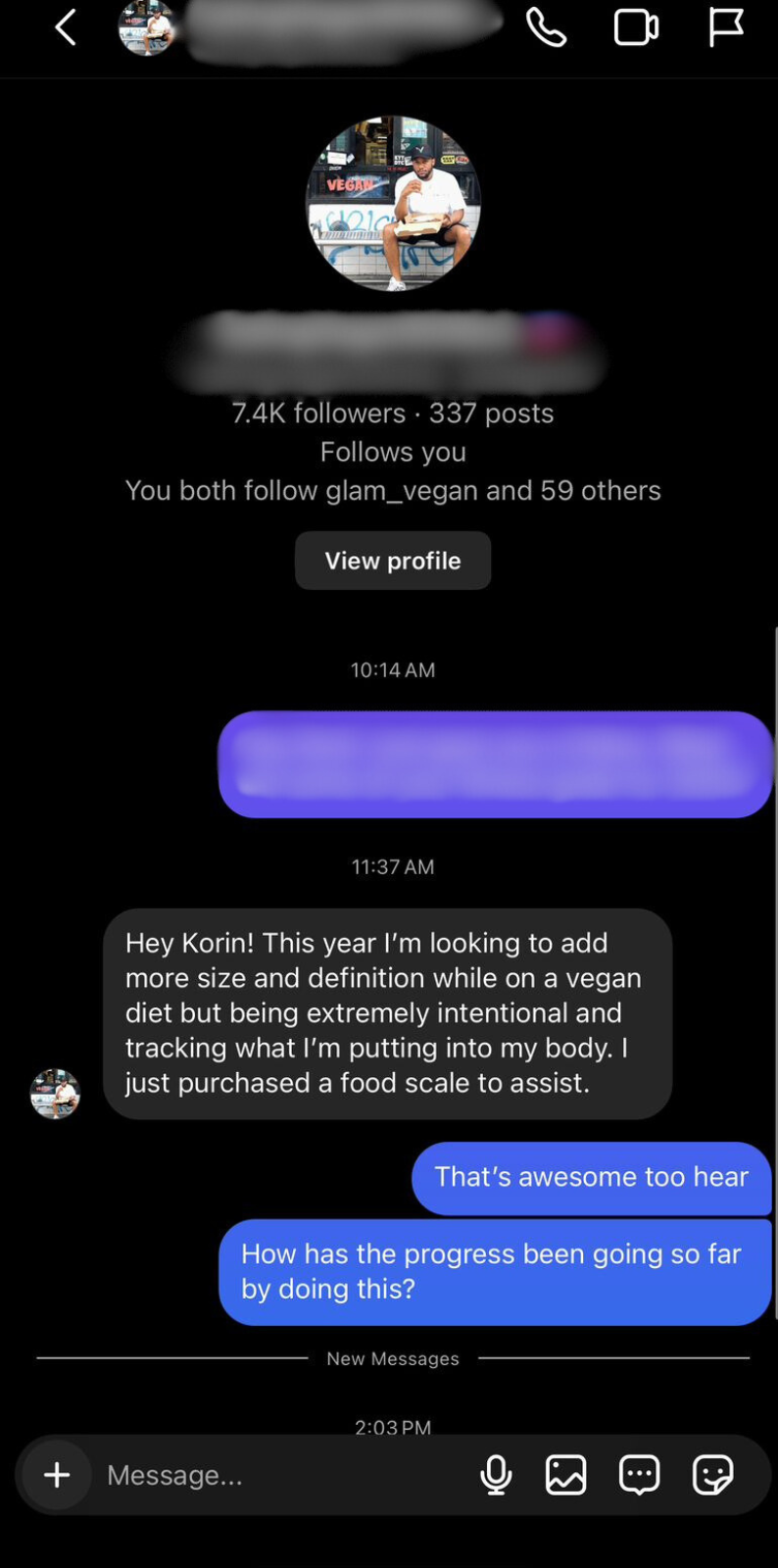
Task: Select the 'How has the progress' message
Action: pos(495,1271)
